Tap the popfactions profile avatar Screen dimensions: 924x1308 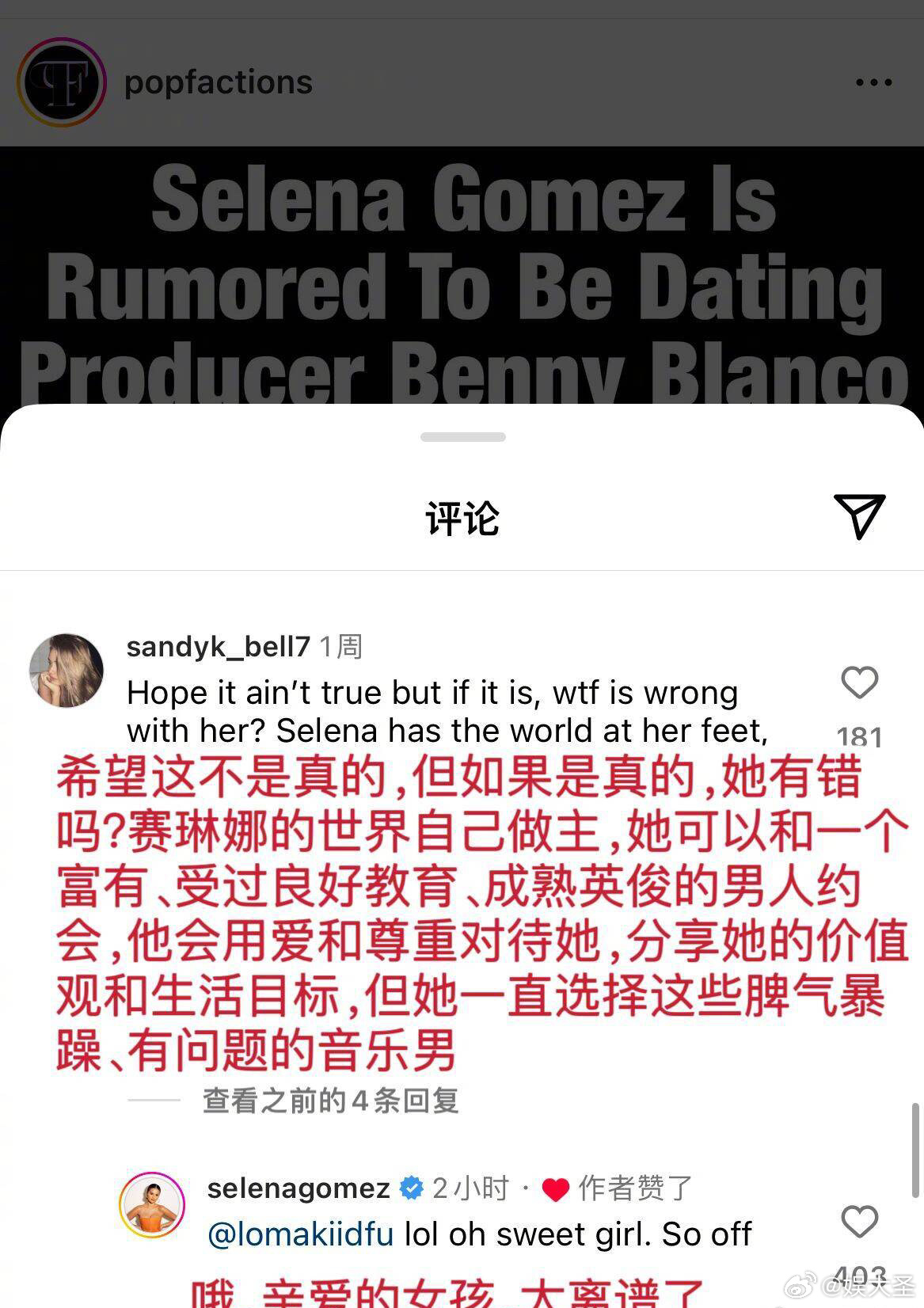(x=62, y=82)
